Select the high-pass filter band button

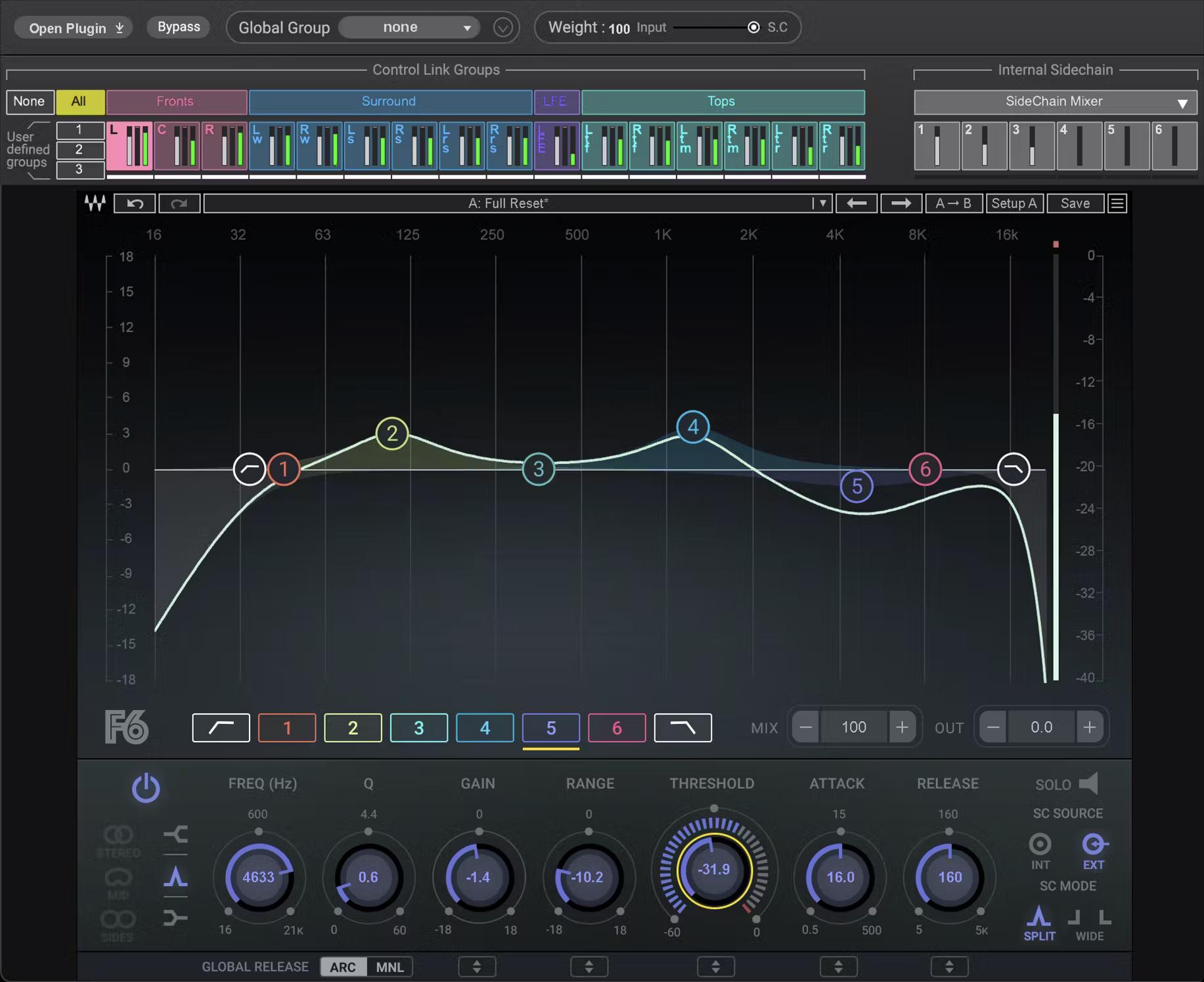point(221,728)
